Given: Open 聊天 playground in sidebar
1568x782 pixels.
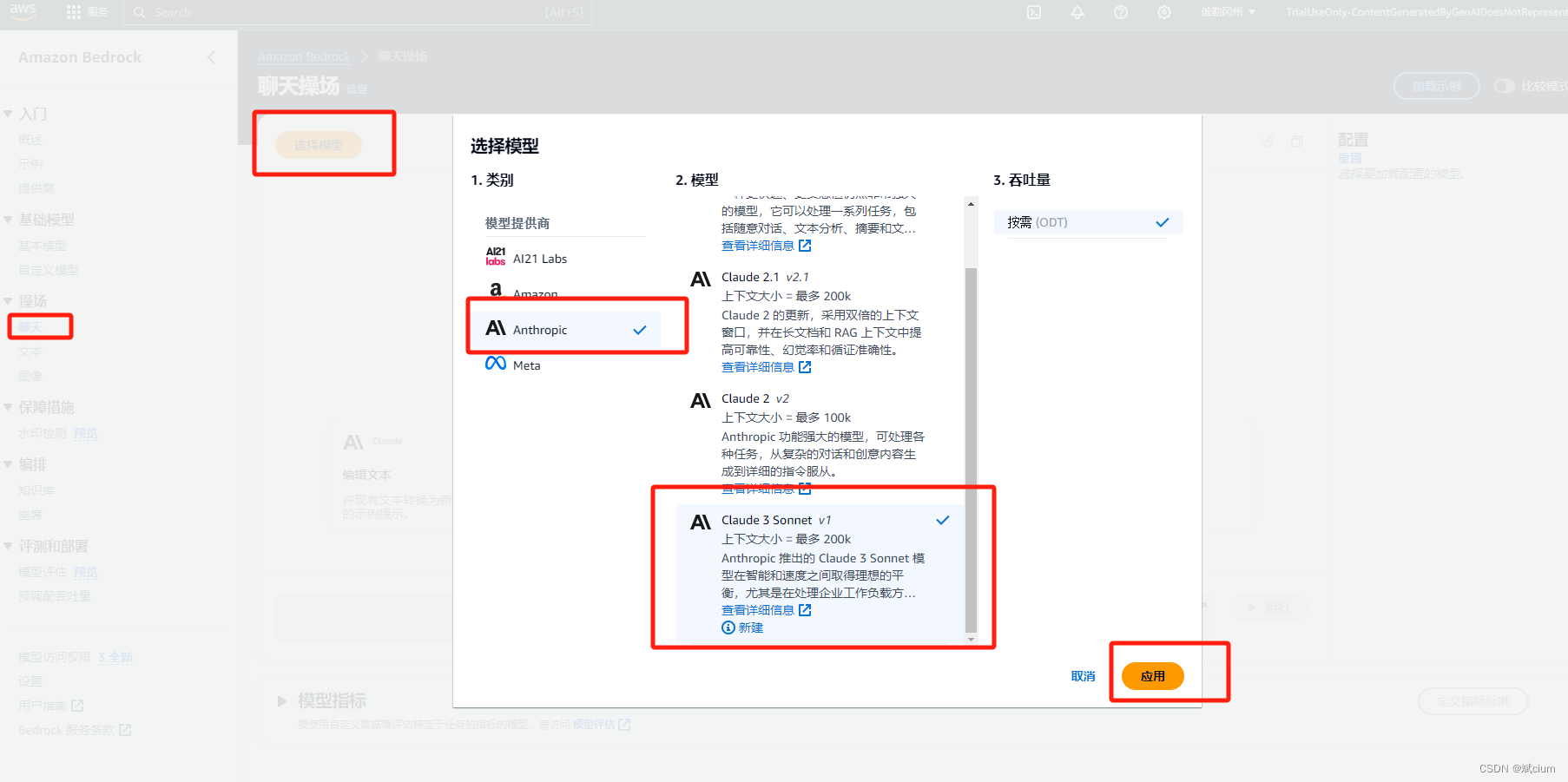Looking at the screenshot, I should tap(30, 327).
